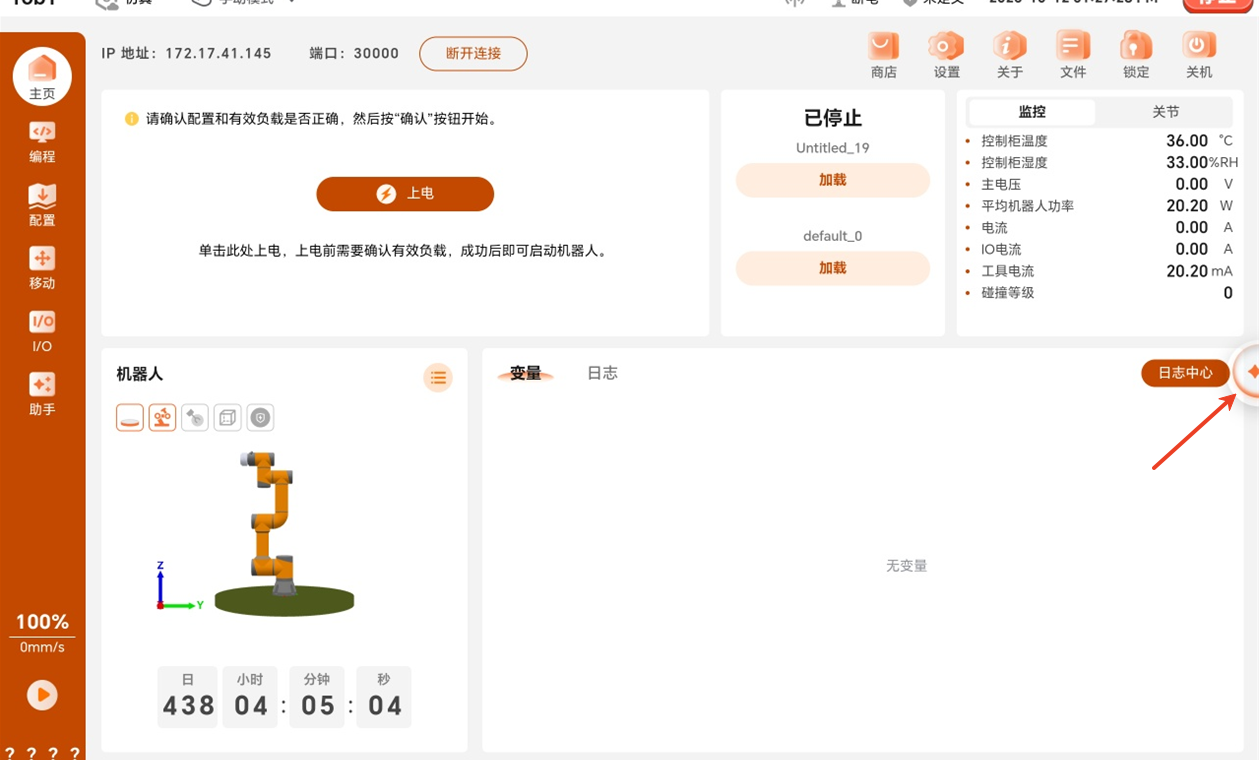Open the 编程 programming section
The width and height of the screenshot is (1259, 760).
42,142
